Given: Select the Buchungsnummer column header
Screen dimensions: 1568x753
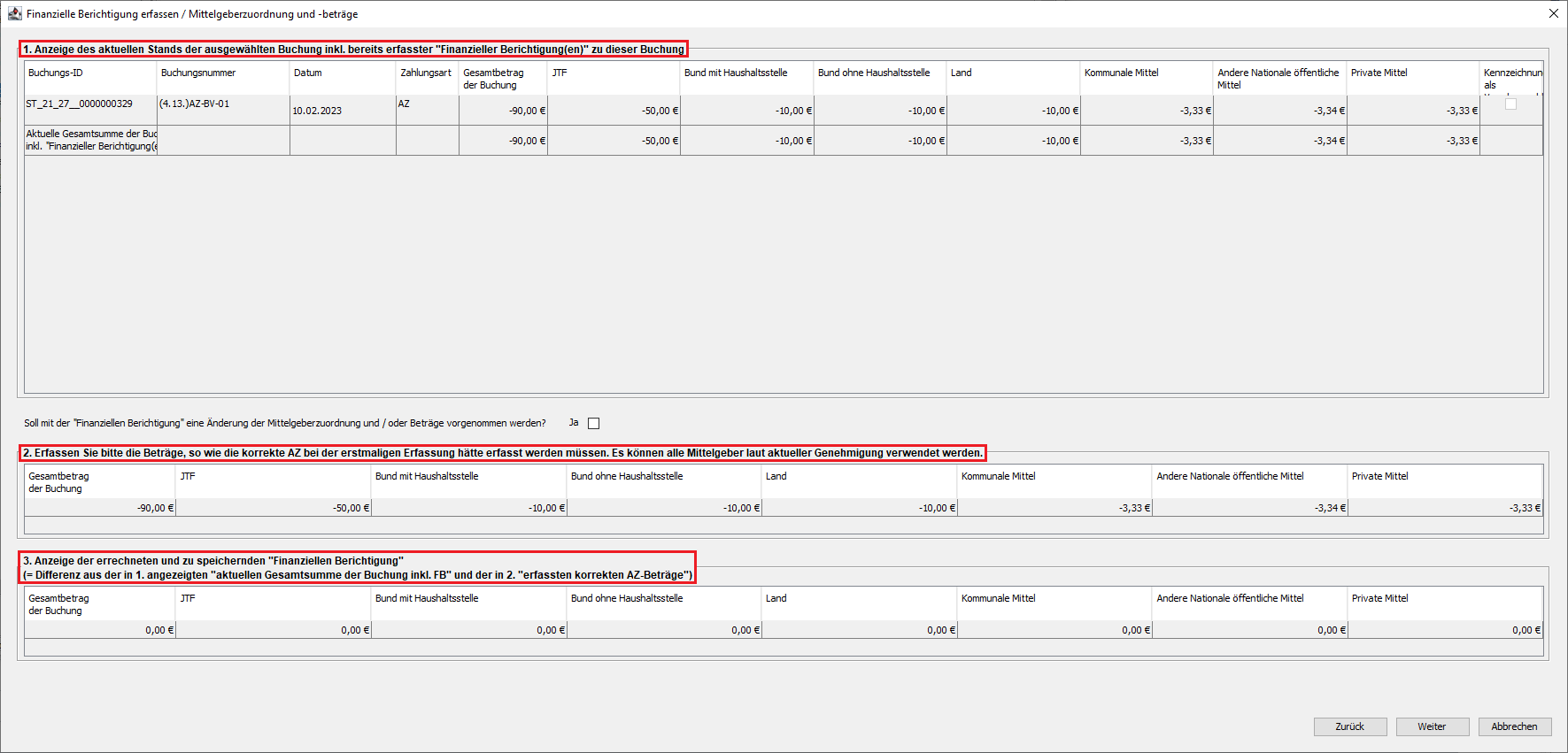Looking at the screenshot, I should (x=223, y=78).
